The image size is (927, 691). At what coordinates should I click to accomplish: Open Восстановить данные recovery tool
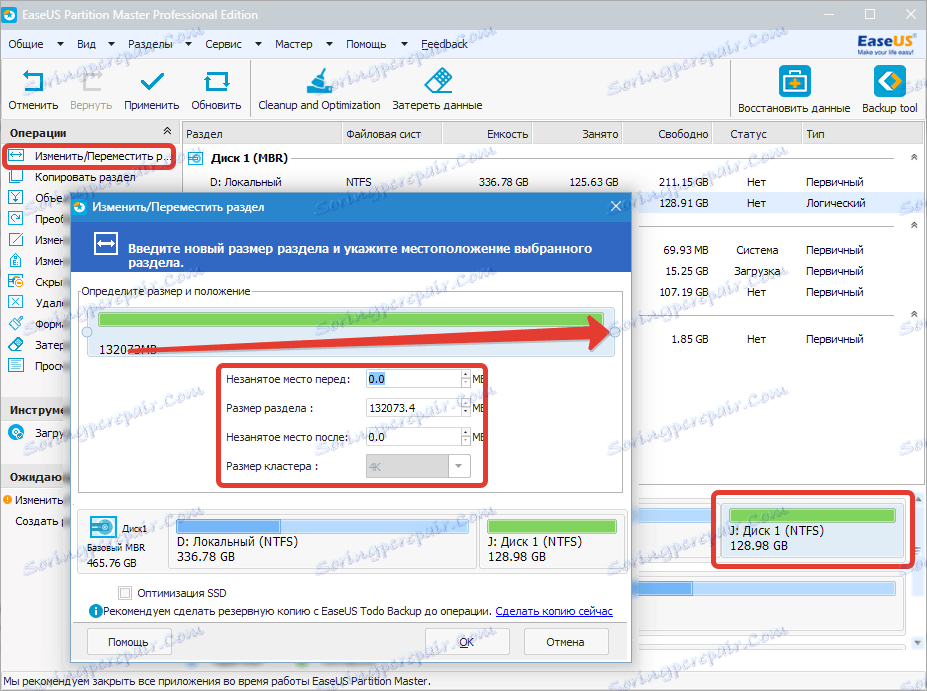pos(794,89)
